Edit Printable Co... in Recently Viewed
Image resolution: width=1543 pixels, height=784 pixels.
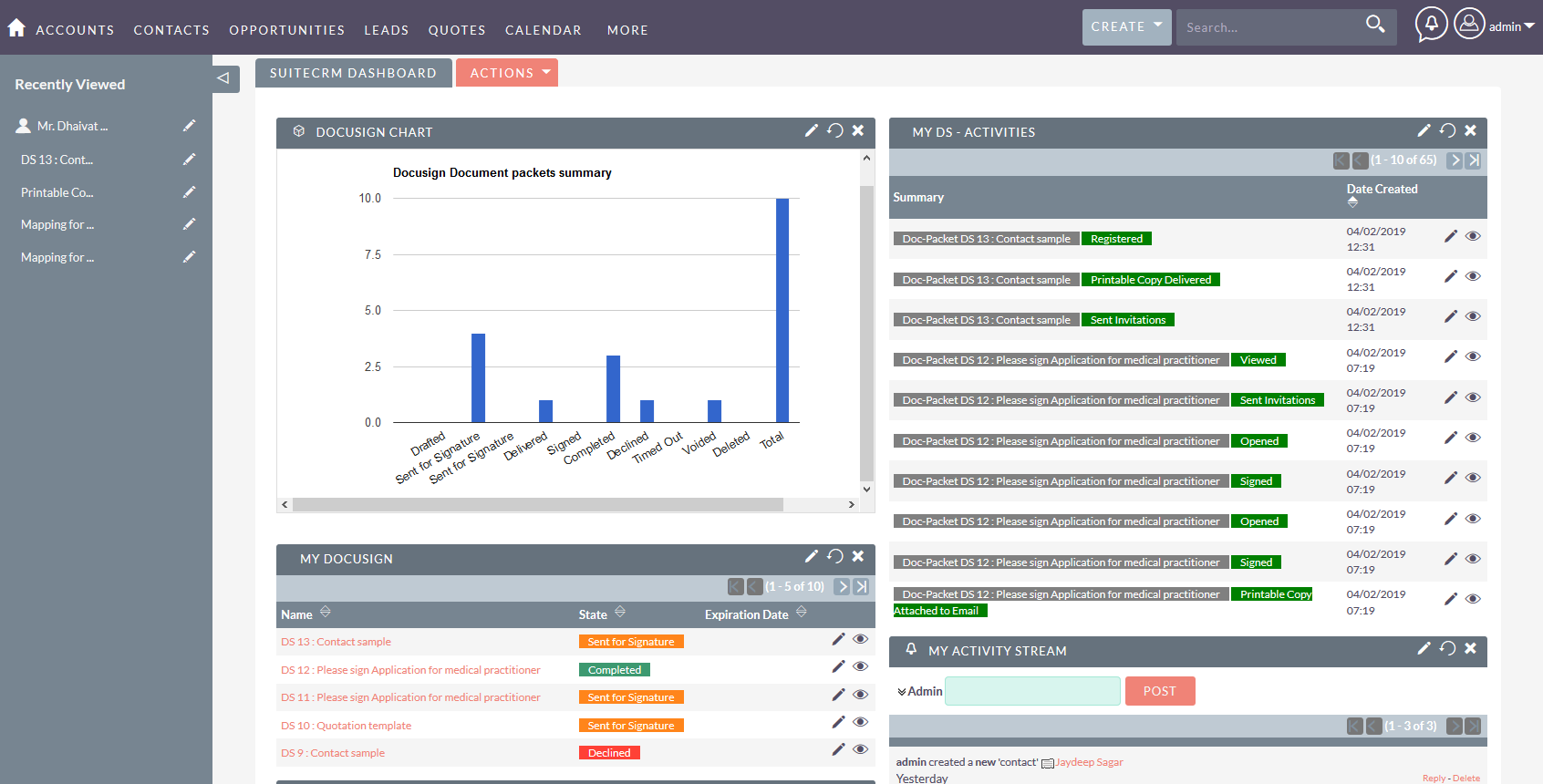click(x=189, y=192)
